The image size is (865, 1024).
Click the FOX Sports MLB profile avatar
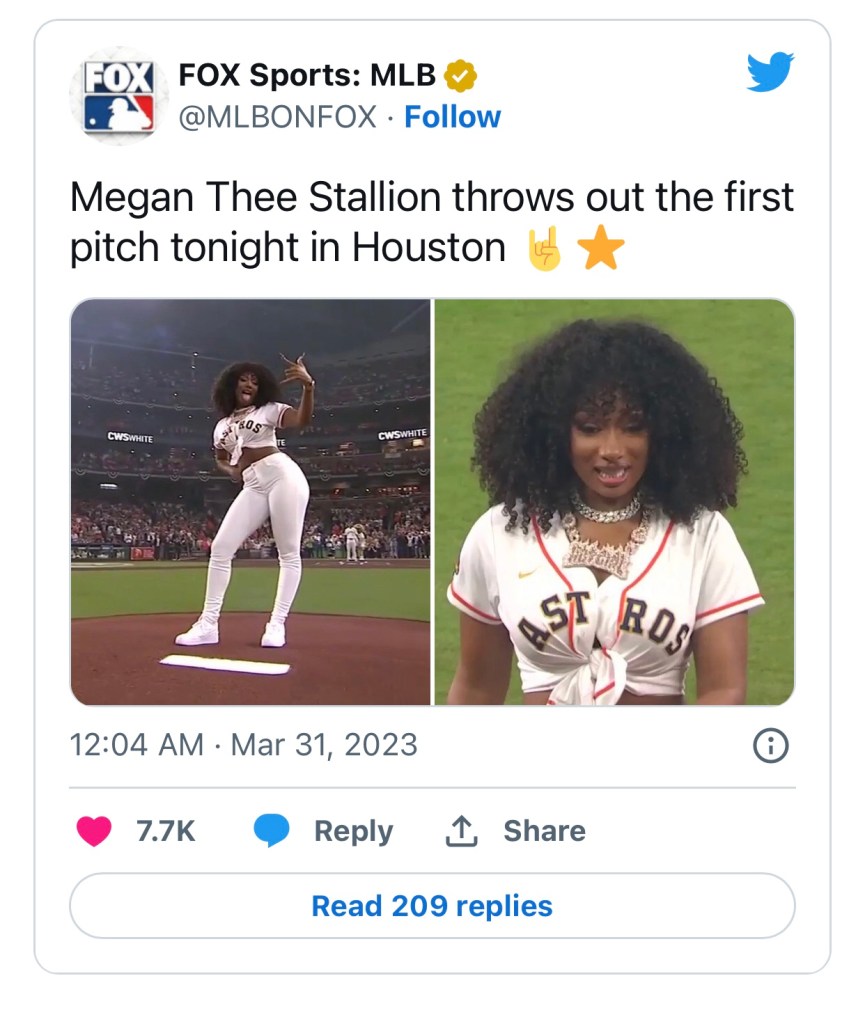click(119, 97)
